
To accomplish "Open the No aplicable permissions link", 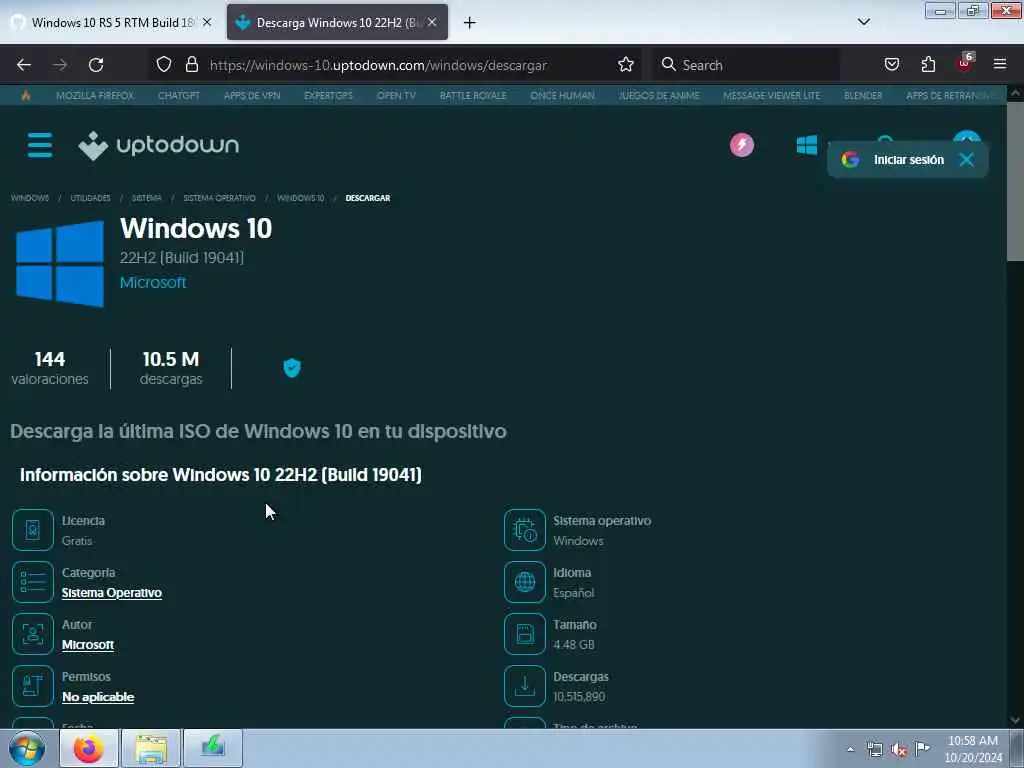I will (98, 697).
